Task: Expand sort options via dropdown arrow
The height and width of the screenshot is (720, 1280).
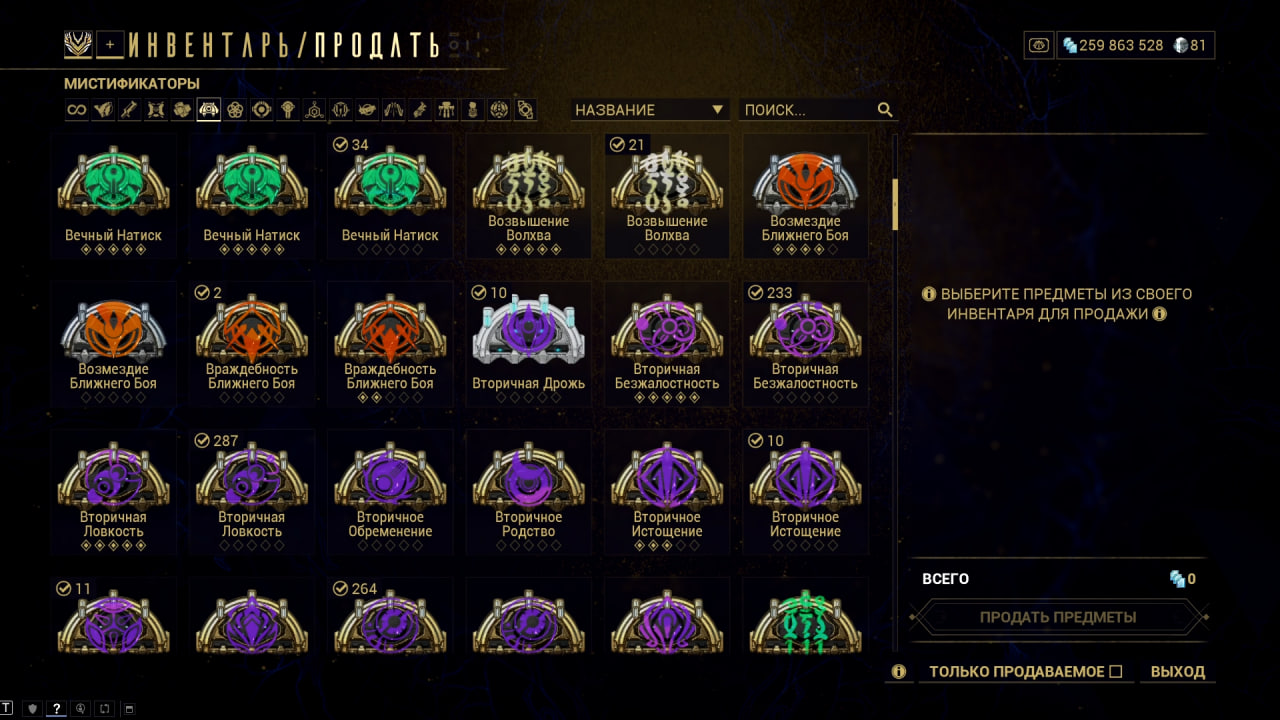Action: [x=717, y=110]
